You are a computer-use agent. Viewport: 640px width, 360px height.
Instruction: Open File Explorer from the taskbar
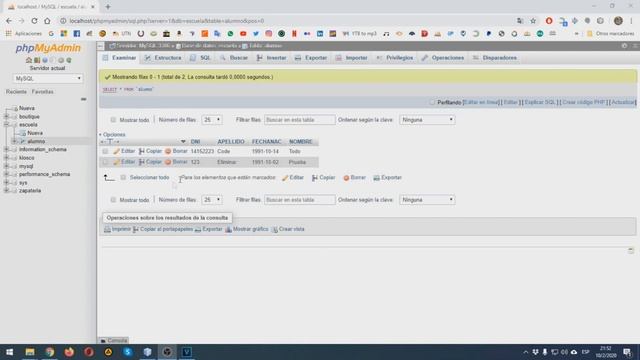coord(30,352)
